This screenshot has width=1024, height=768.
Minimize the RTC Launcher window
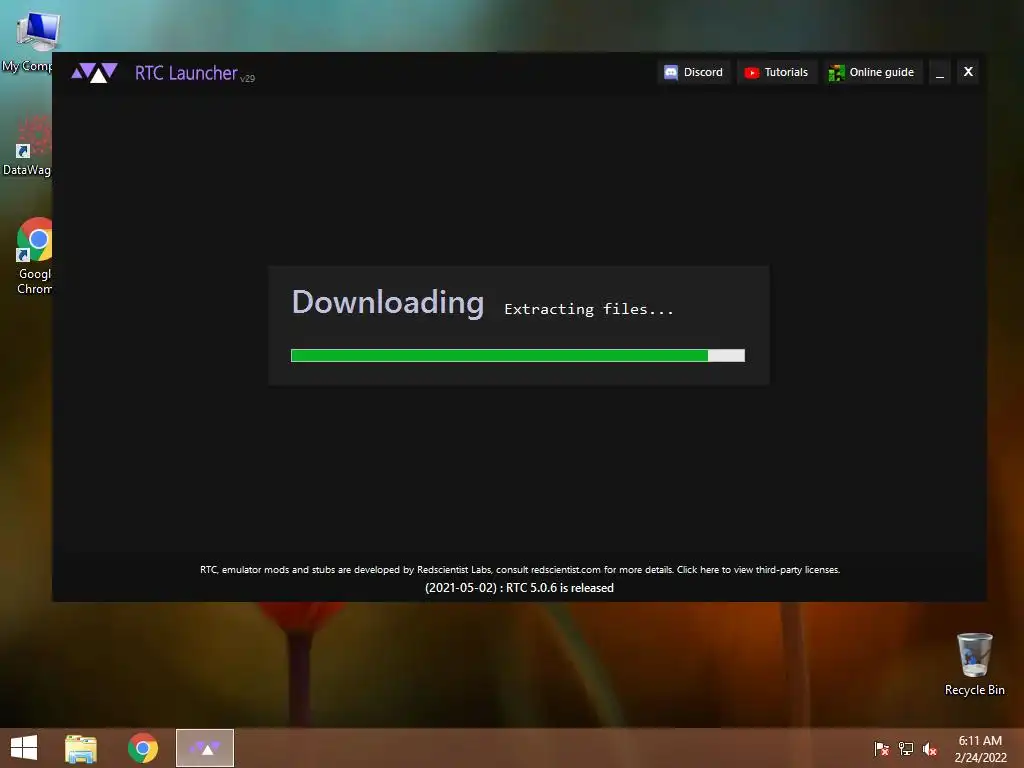coord(940,72)
